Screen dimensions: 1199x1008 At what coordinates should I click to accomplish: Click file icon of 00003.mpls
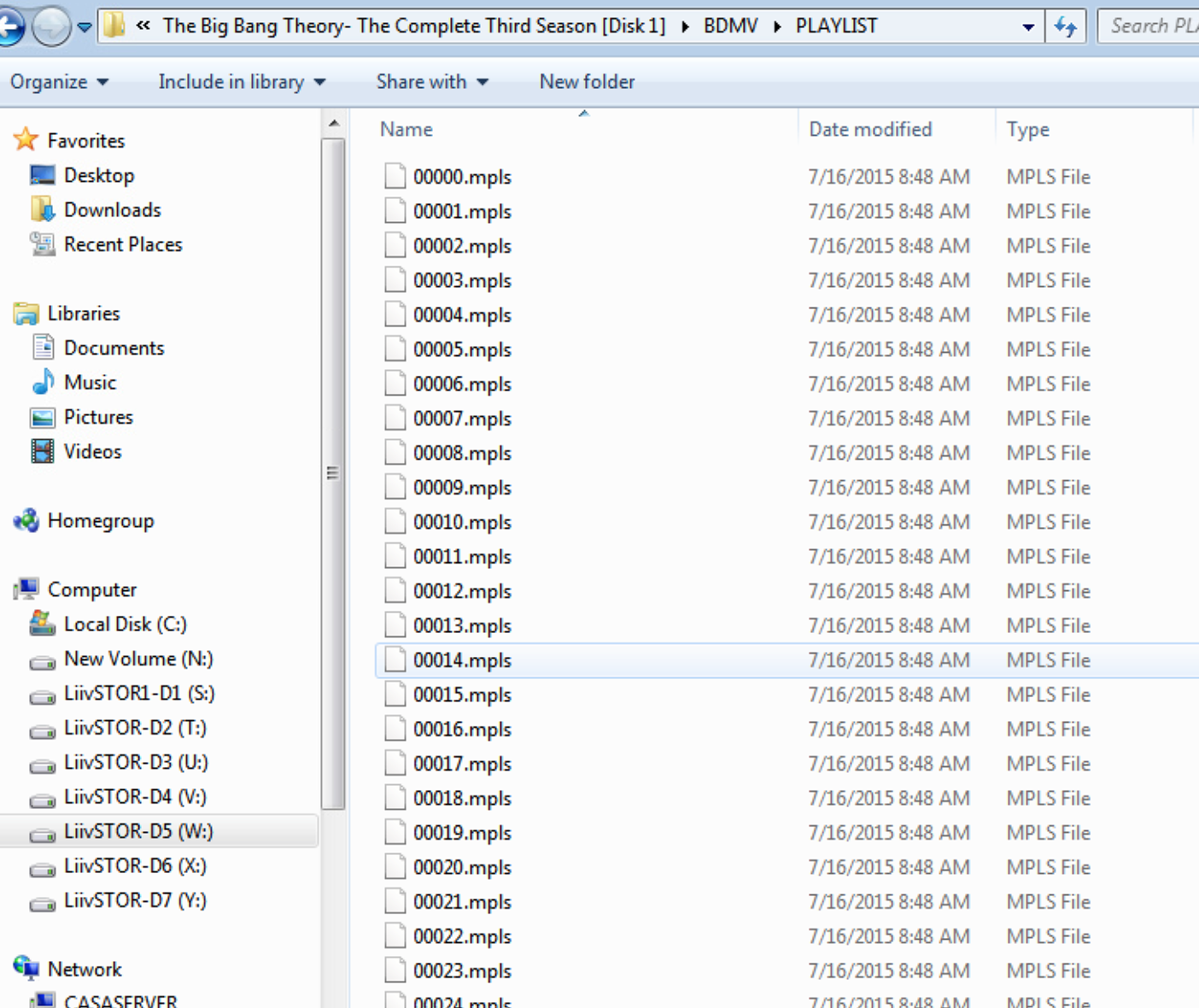tap(395, 280)
